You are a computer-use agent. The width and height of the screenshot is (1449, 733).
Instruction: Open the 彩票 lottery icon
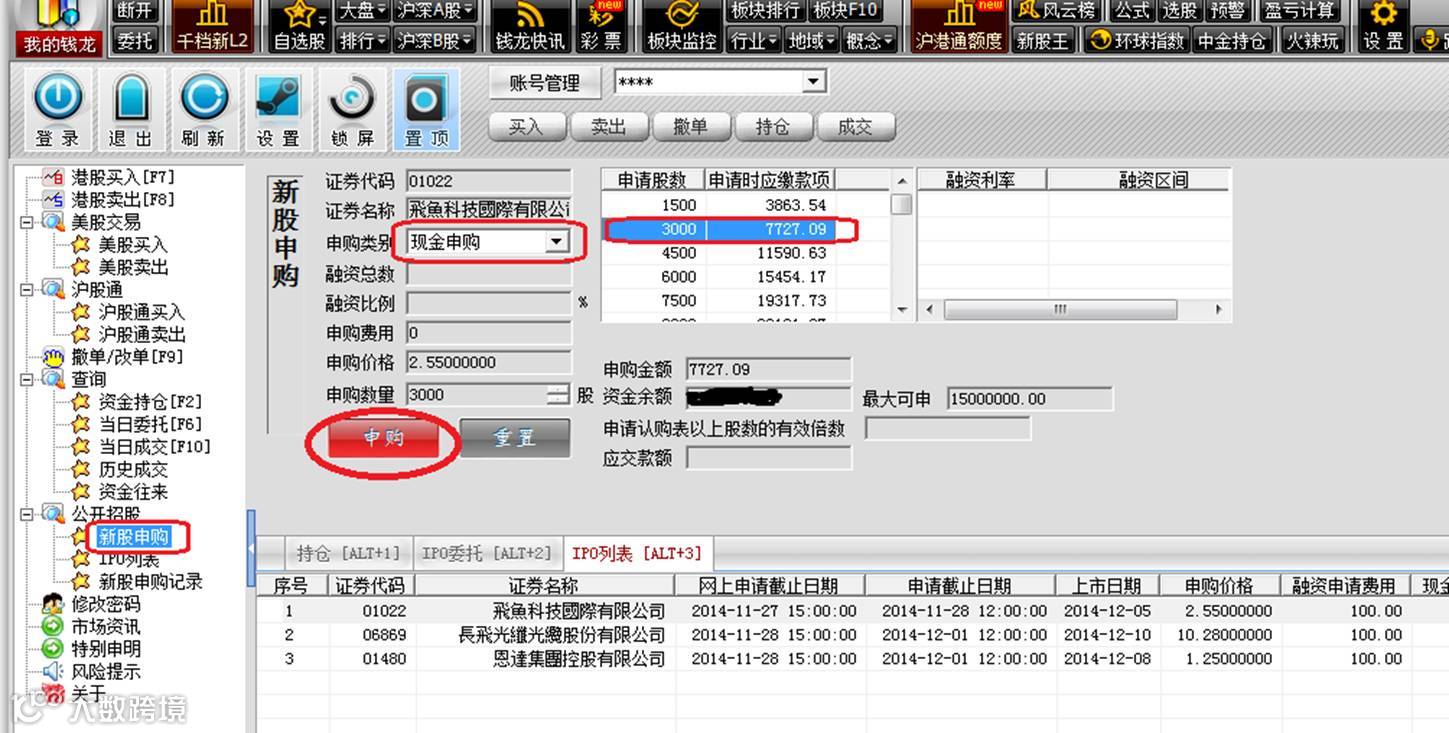[601, 27]
